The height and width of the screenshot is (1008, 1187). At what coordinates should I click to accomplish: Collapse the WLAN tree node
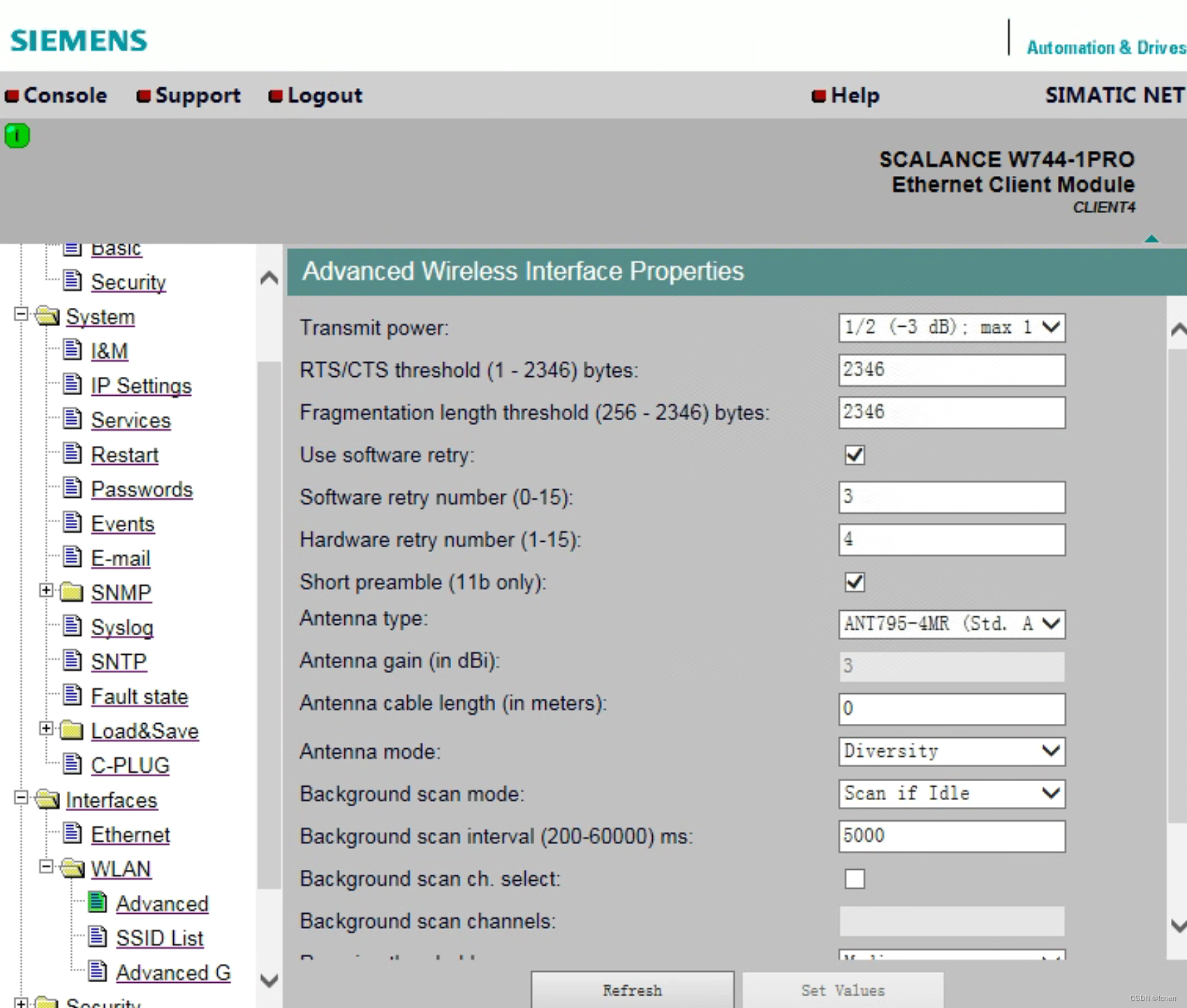tap(46, 866)
